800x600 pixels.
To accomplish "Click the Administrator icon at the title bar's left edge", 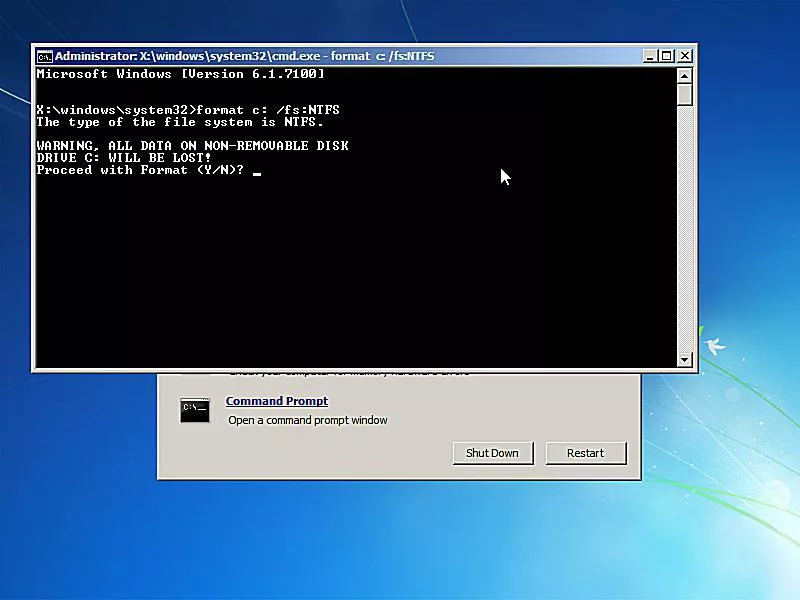I will click(45, 56).
